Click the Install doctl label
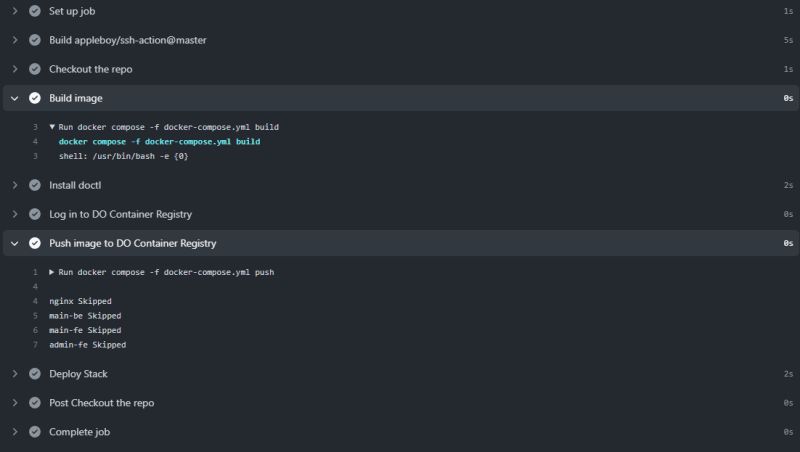This screenshot has height=452, width=800. 75,185
